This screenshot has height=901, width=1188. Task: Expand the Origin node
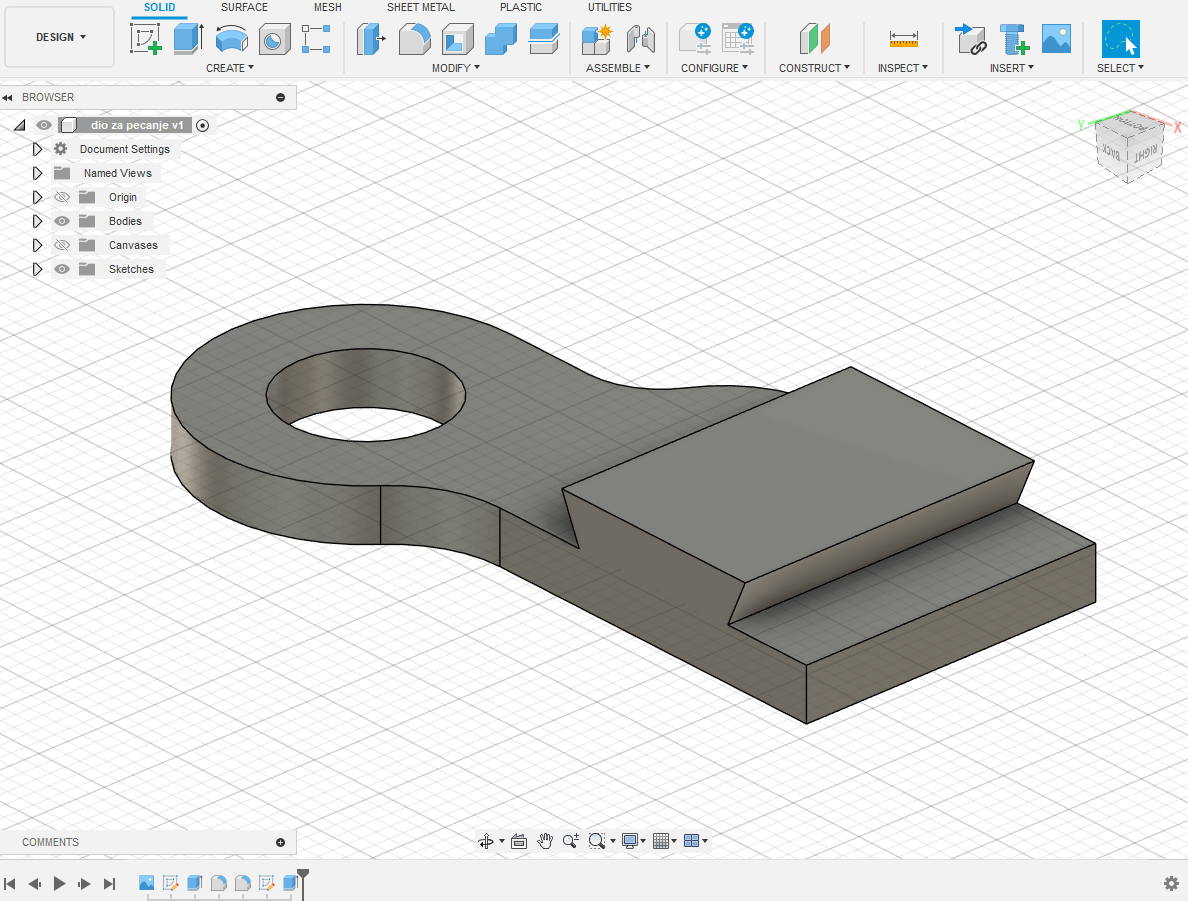pyautogui.click(x=36, y=197)
